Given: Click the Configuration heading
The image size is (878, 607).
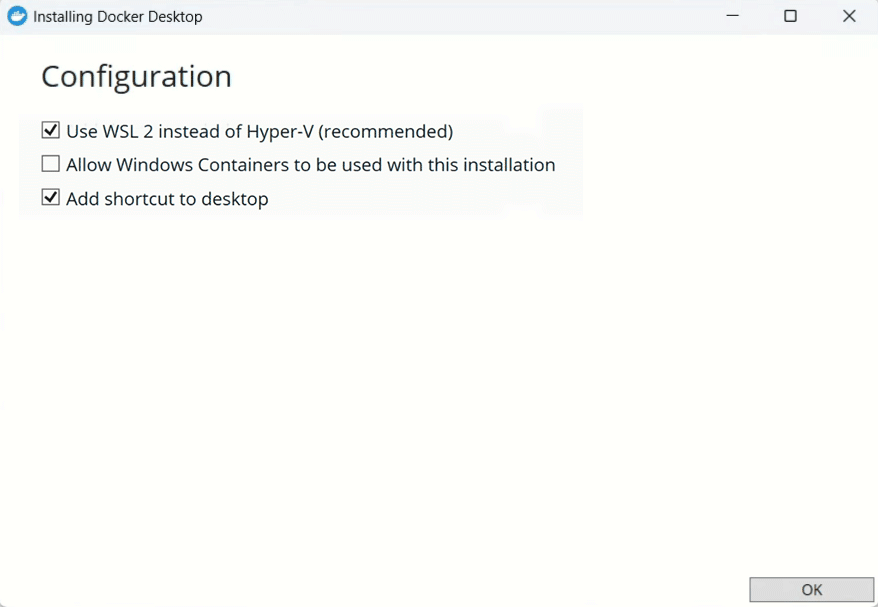Looking at the screenshot, I should [135, 76].
